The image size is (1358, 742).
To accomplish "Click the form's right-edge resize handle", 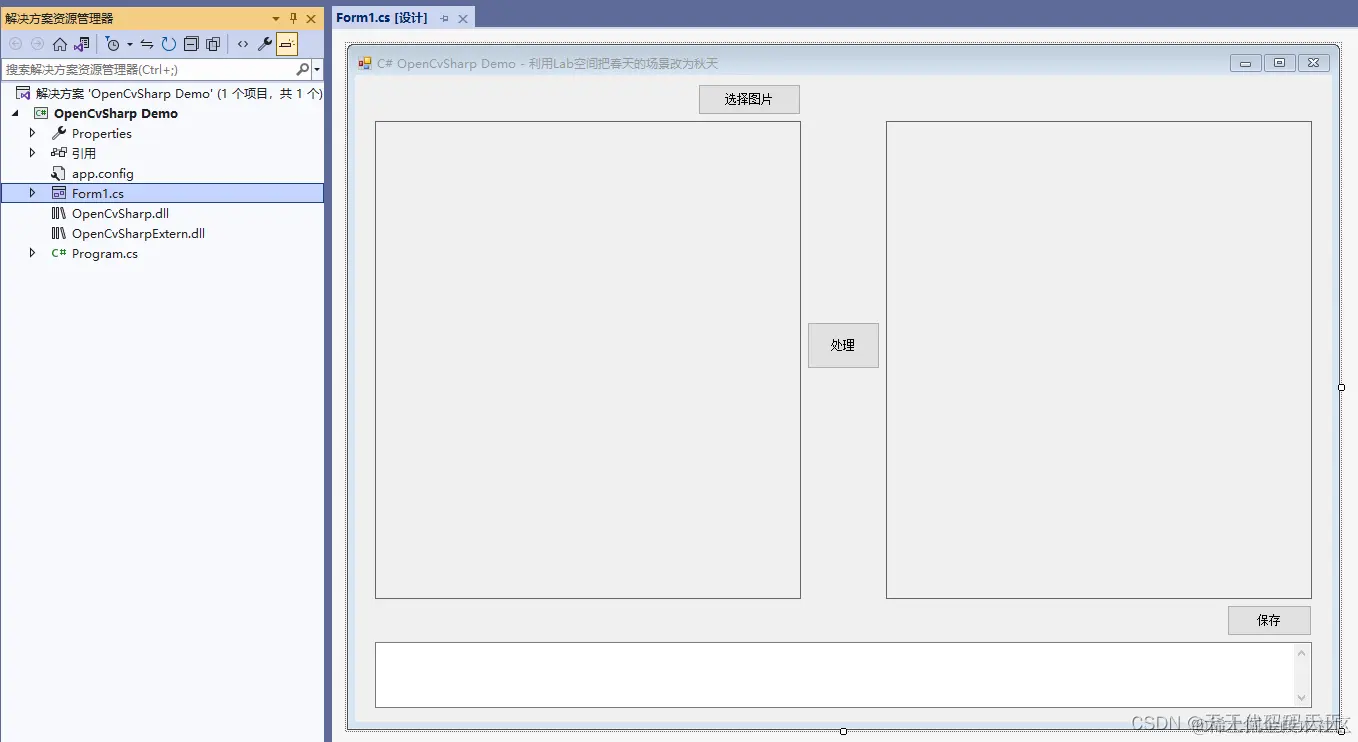I will pyautogui.click(x=1342, y=387).
